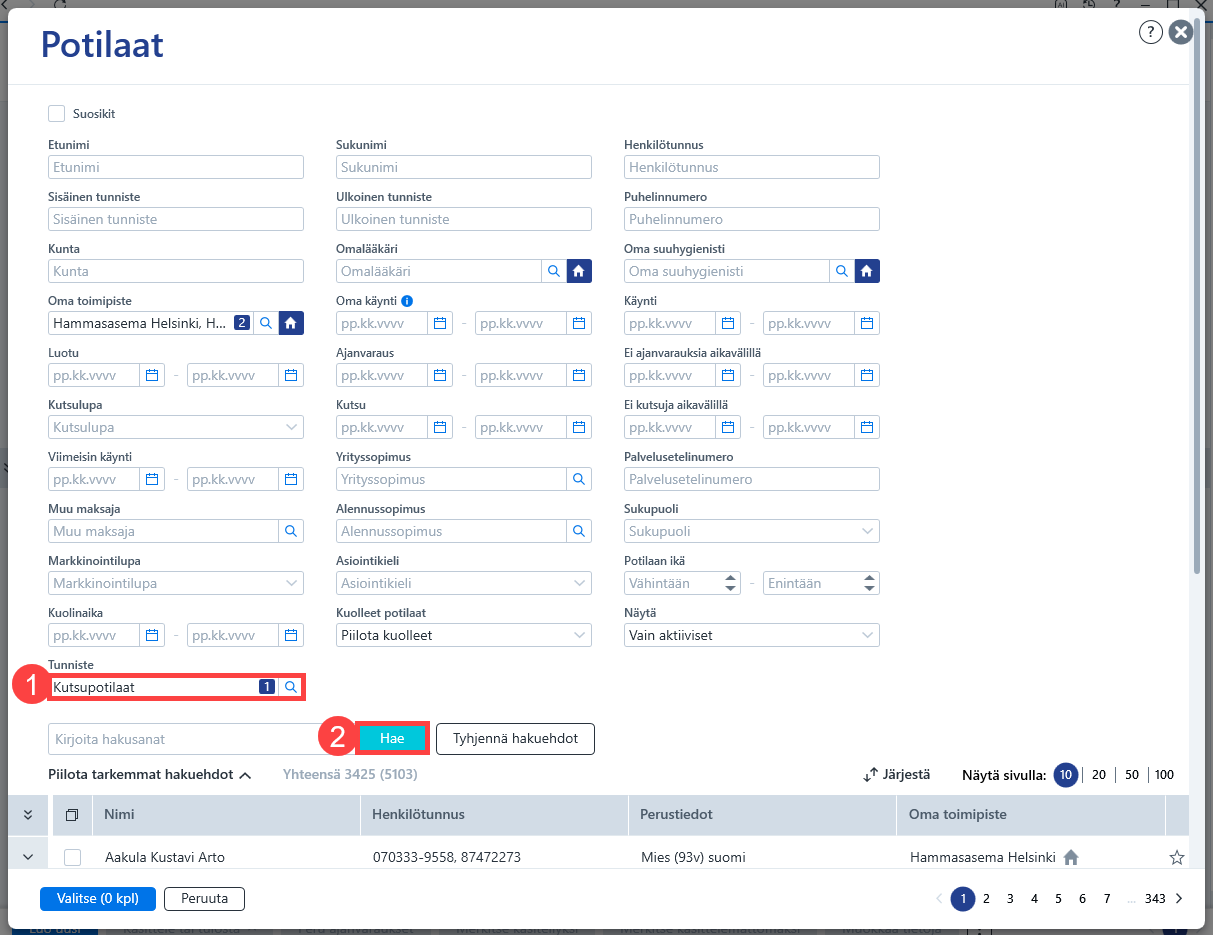The width and height of the screenshot is (1213, 935).
Task: Open calendar for Luotu start date
Action: pos(152,375)
